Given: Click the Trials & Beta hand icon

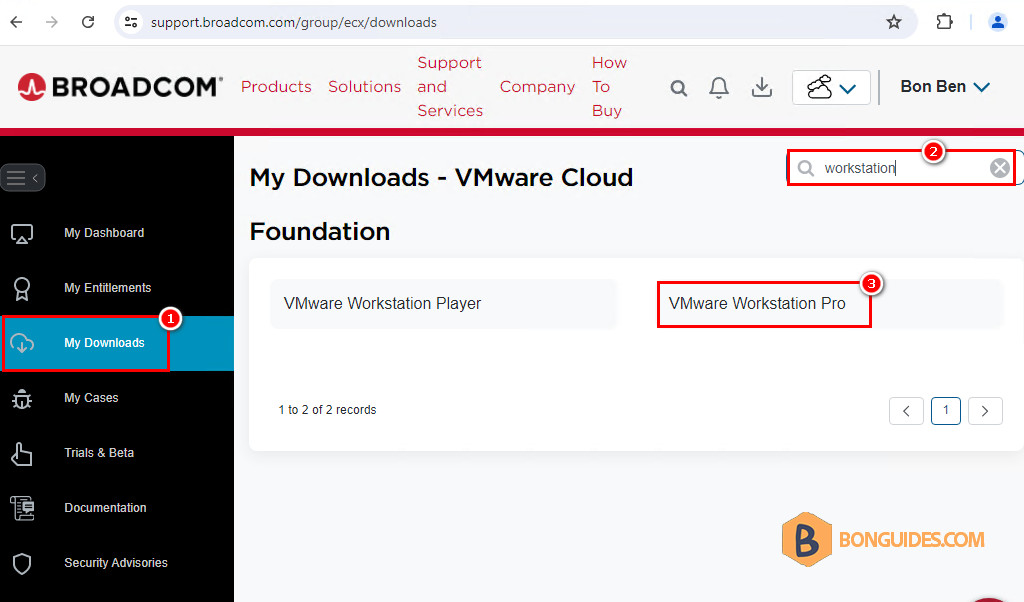Looking at the screenshot, I should pyautogui.click(x=22, y=454).
